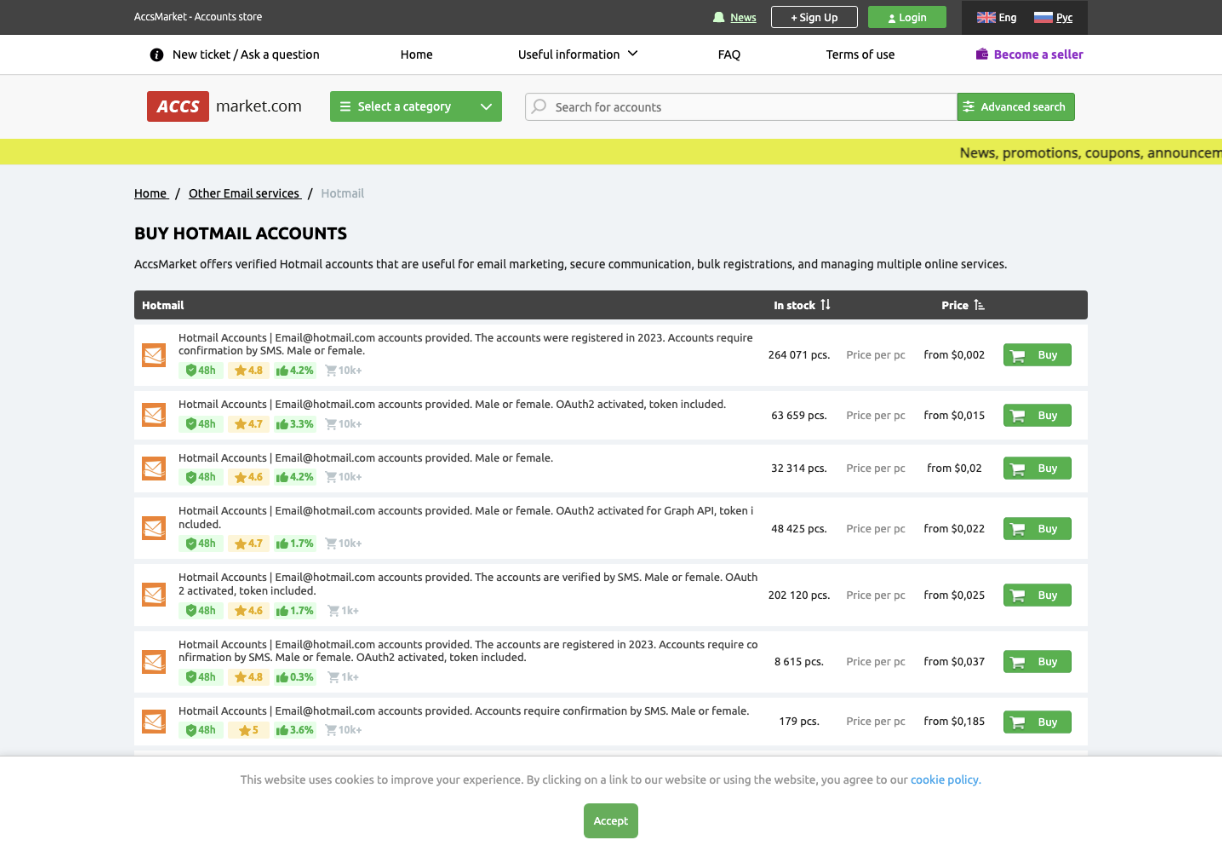
Task: Click the 10k+ cart badge in the $0,02 row
Action: pyautogui.click(x=343, y=477)
